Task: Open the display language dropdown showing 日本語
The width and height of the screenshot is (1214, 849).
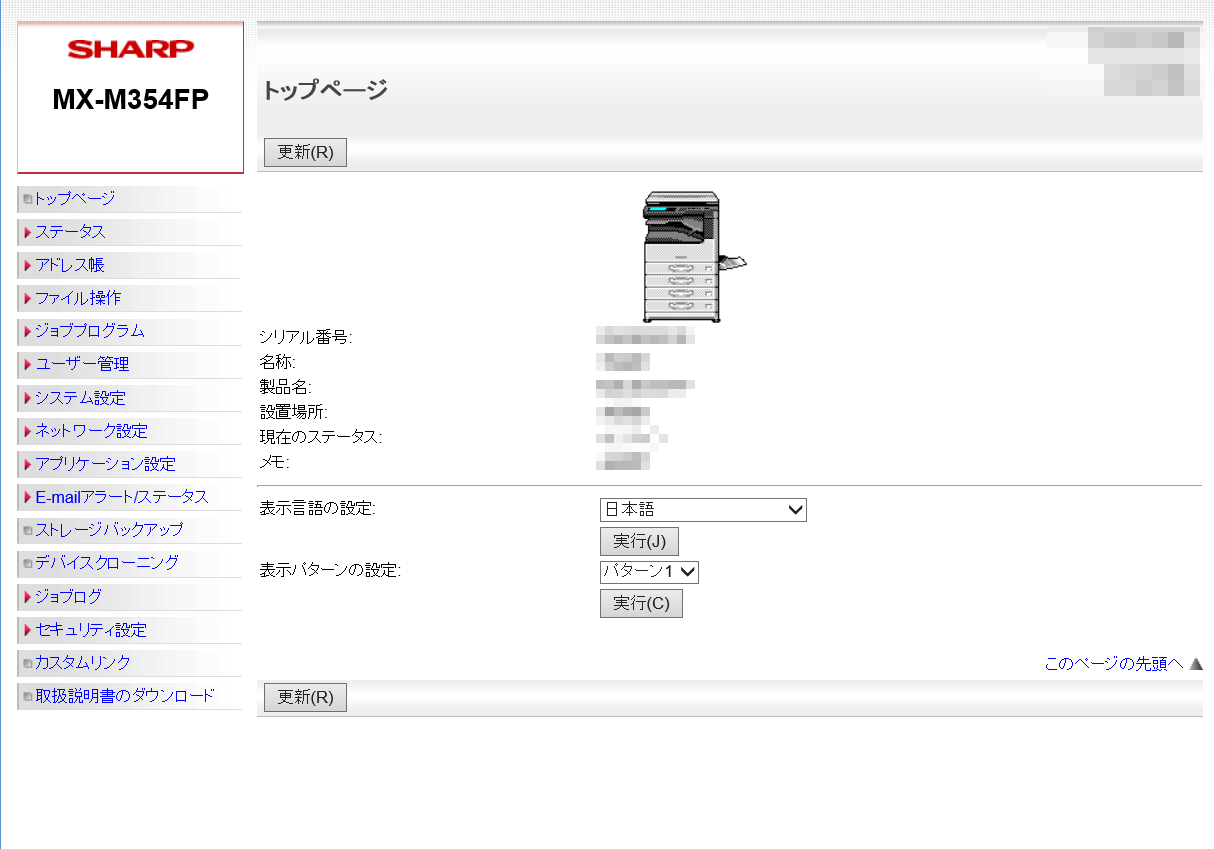Action: [703, 510]
